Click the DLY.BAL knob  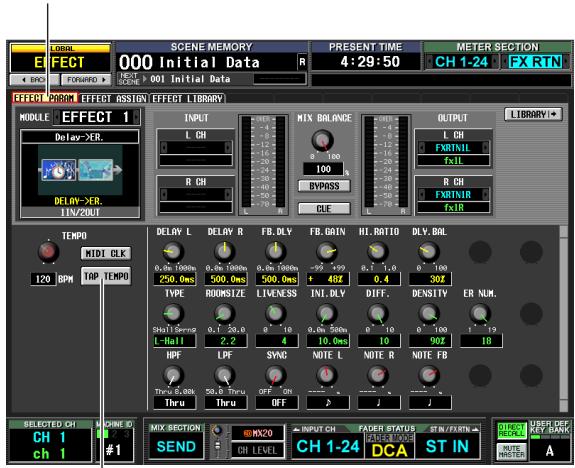pyautogui.click(x=429, y=252)
